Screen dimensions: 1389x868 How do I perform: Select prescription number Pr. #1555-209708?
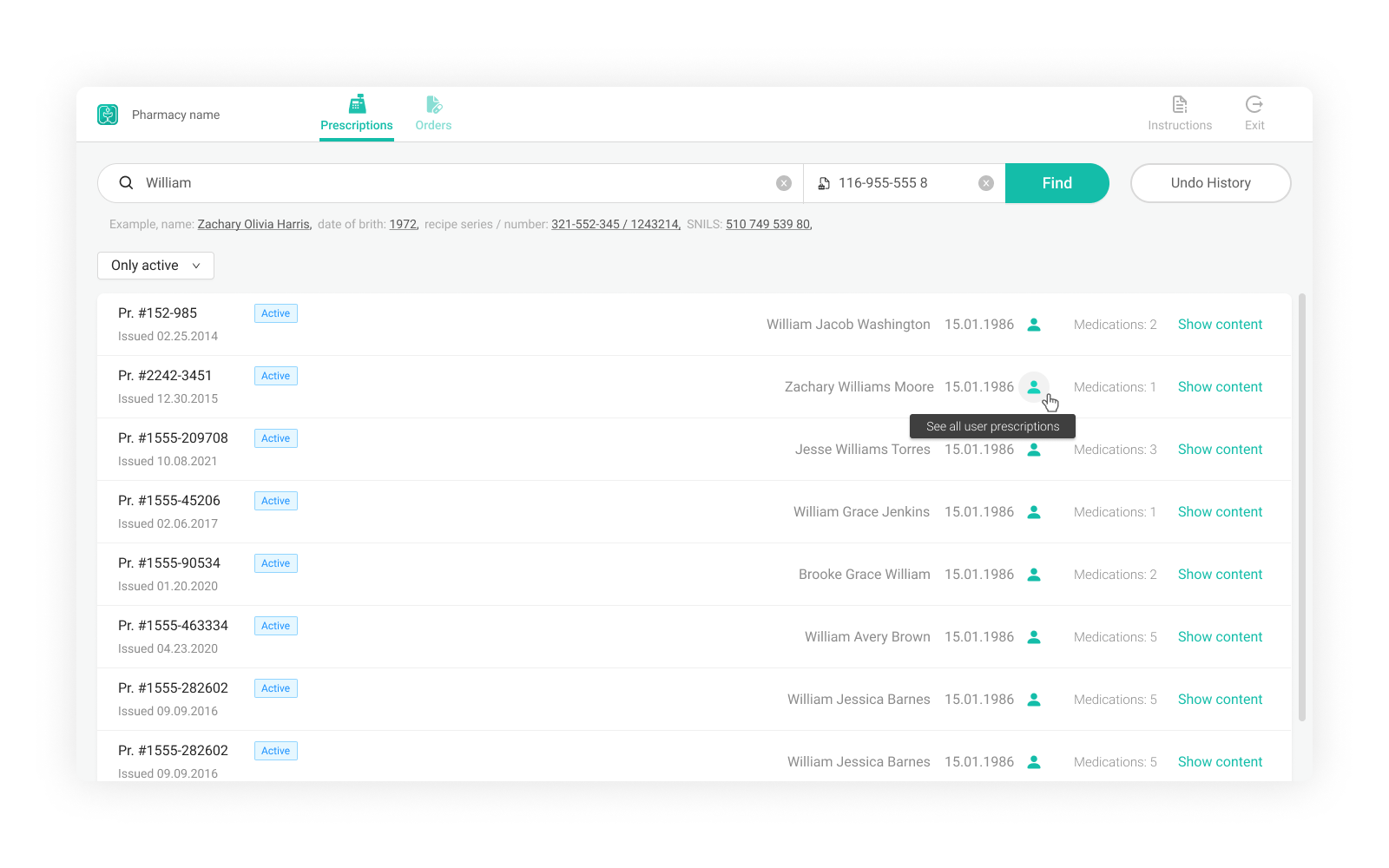[x=173, y=438]
